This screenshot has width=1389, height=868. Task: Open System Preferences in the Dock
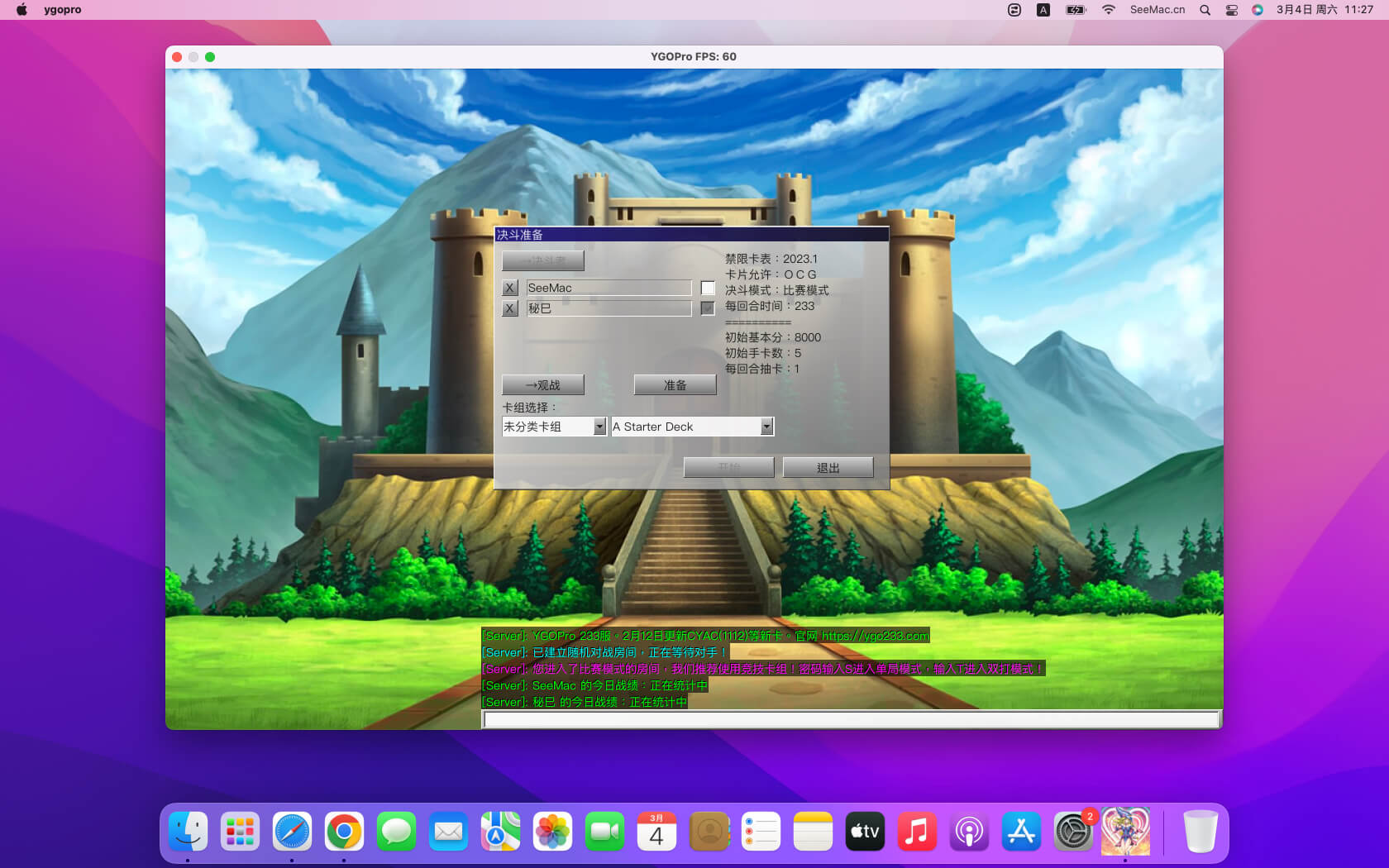(1073, 832)
